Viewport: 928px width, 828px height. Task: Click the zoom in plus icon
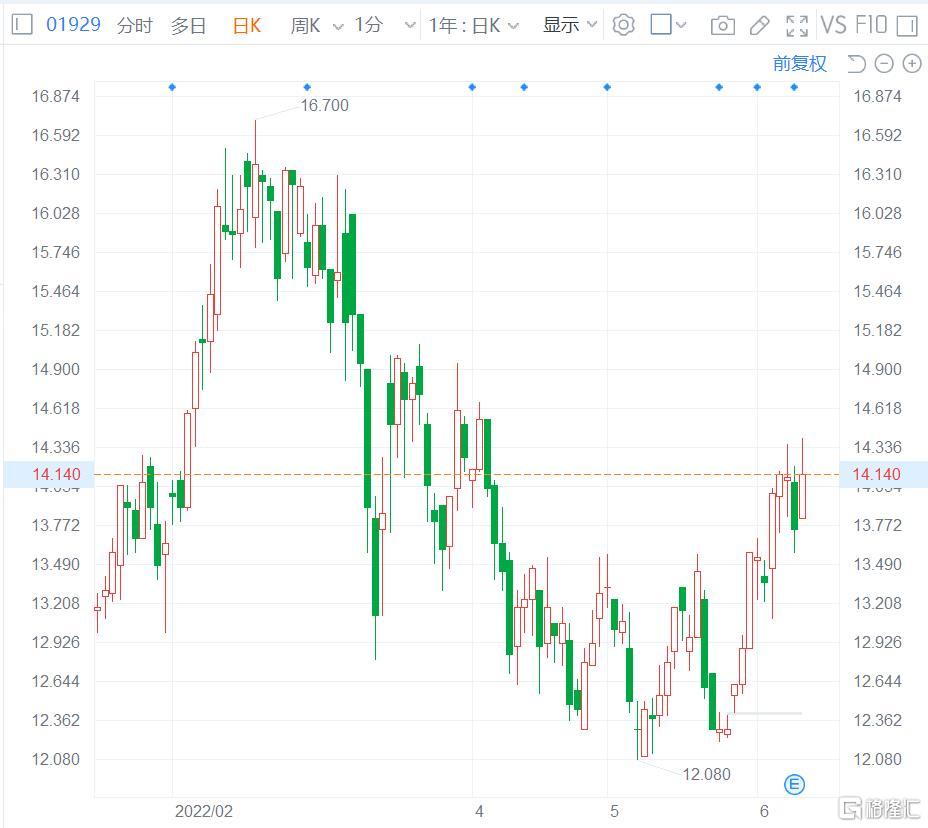911,64
